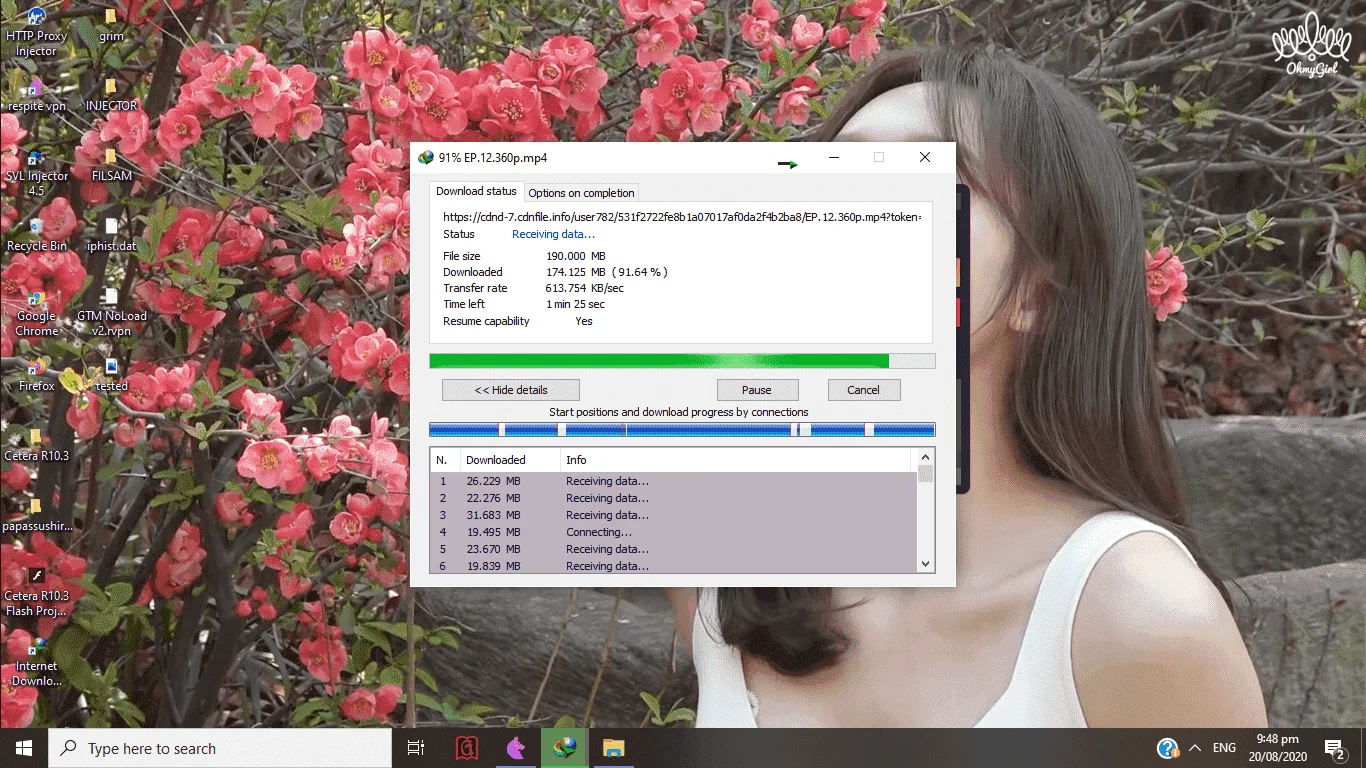Select GTM NoLoad v2.rvpn file icon

(x=111, y=311)
